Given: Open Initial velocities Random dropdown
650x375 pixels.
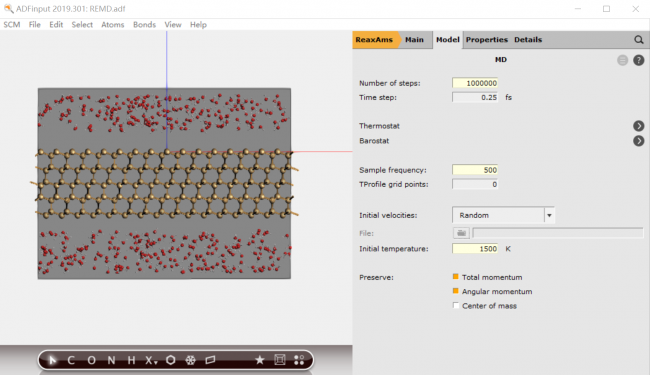Looking at the screenshot, I should point(503,215).
